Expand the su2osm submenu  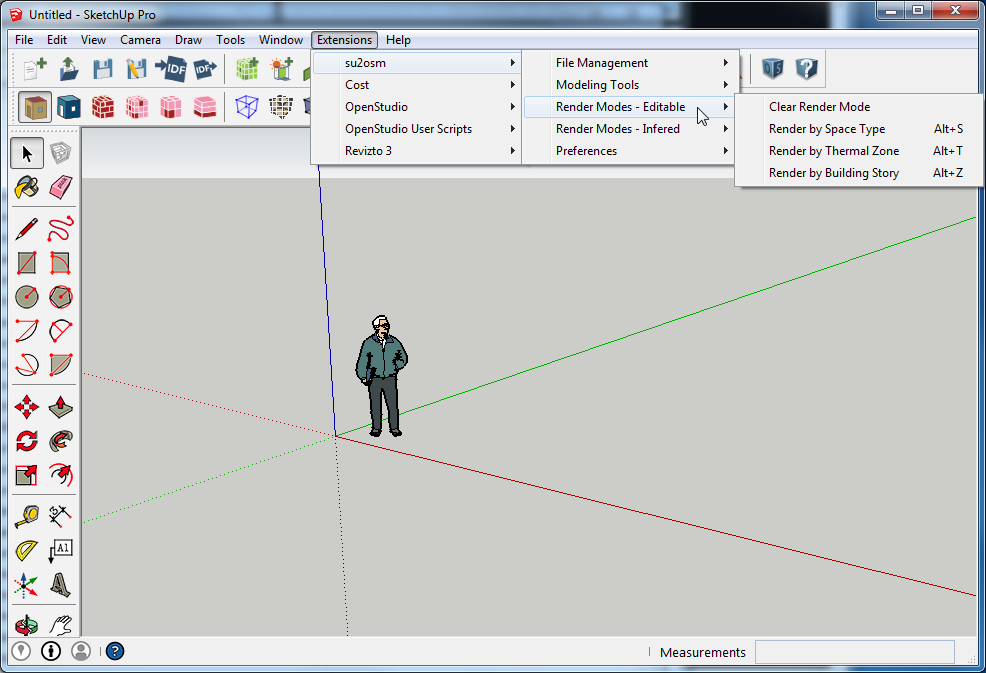coord(416,63)
